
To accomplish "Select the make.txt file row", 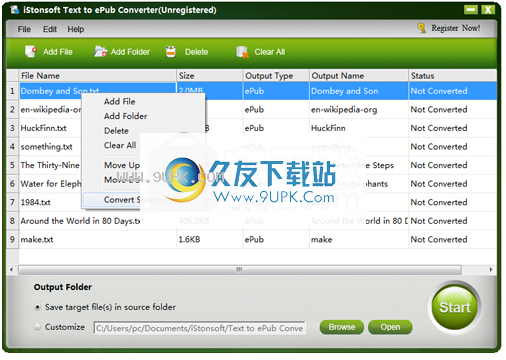I will coord(252,239).
